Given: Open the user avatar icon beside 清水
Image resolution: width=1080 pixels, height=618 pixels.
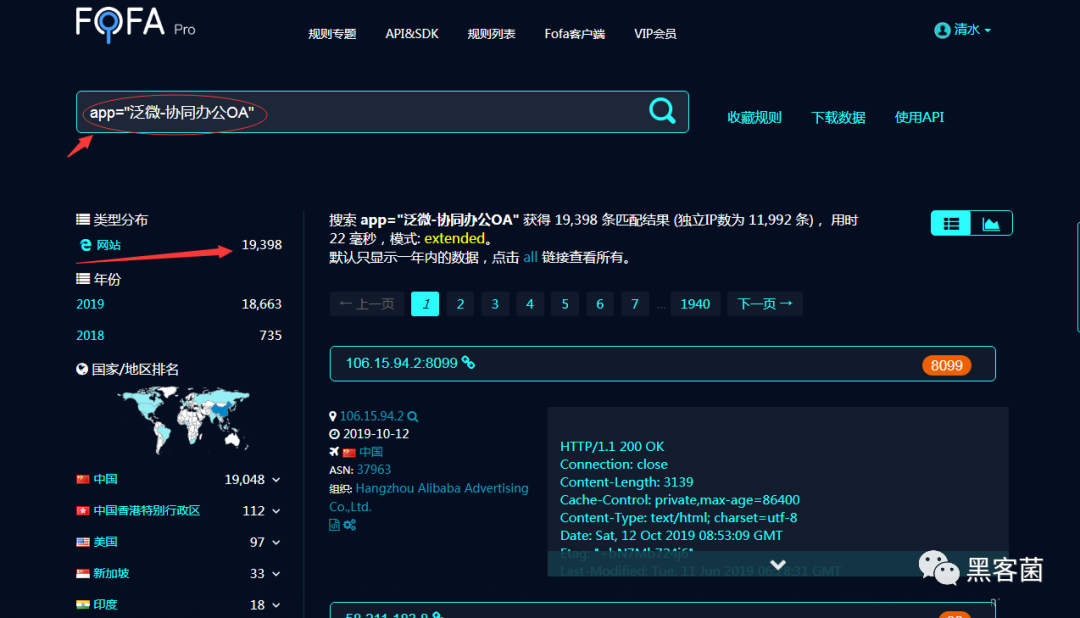Looking at the screenshot, I should click(942, 30).
